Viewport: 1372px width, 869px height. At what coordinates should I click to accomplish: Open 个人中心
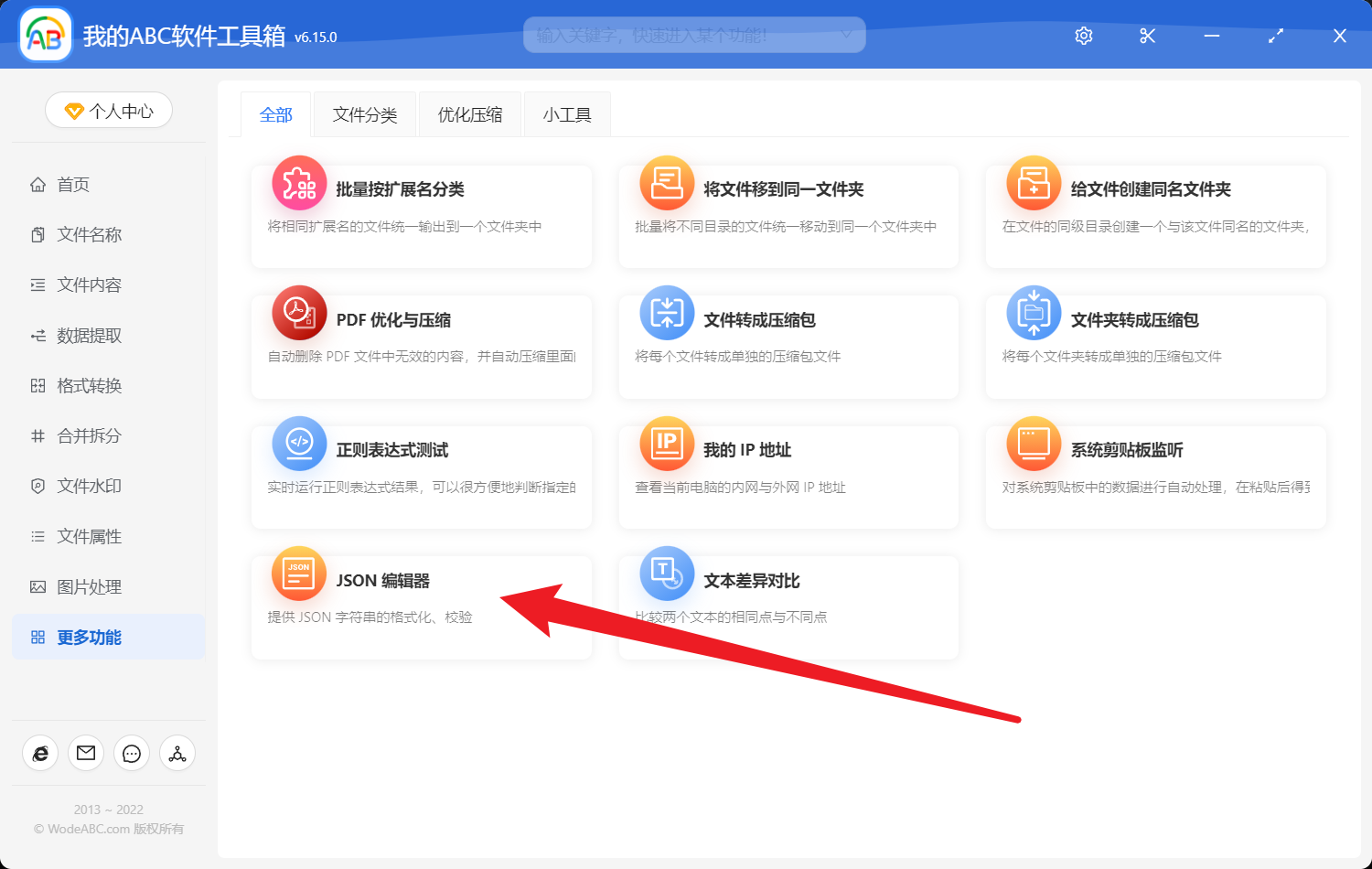(108, 110)
